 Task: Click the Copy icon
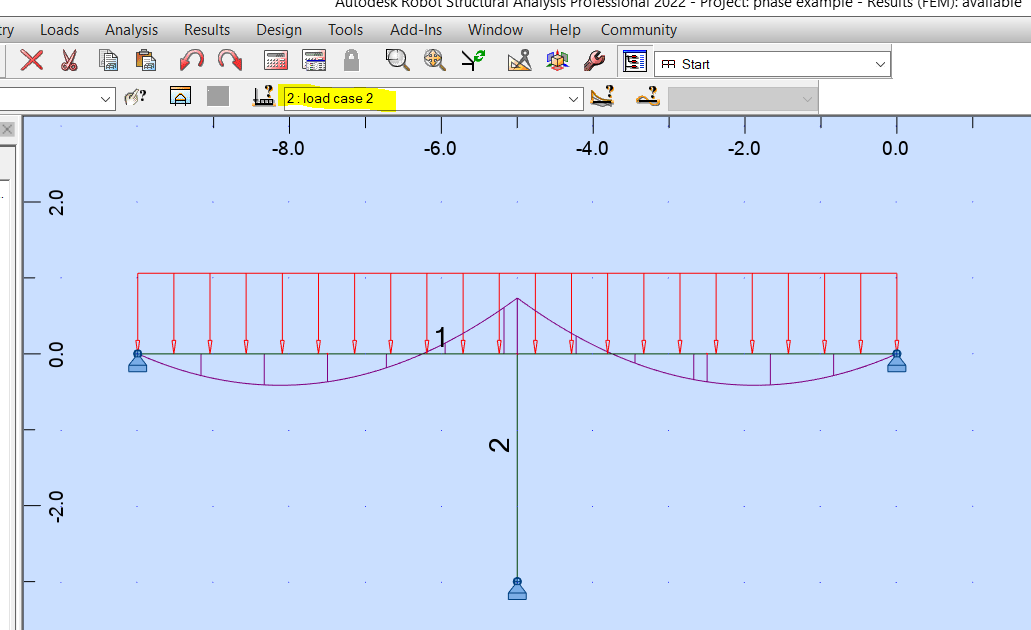pyautogui.click(x=107, y=60)
